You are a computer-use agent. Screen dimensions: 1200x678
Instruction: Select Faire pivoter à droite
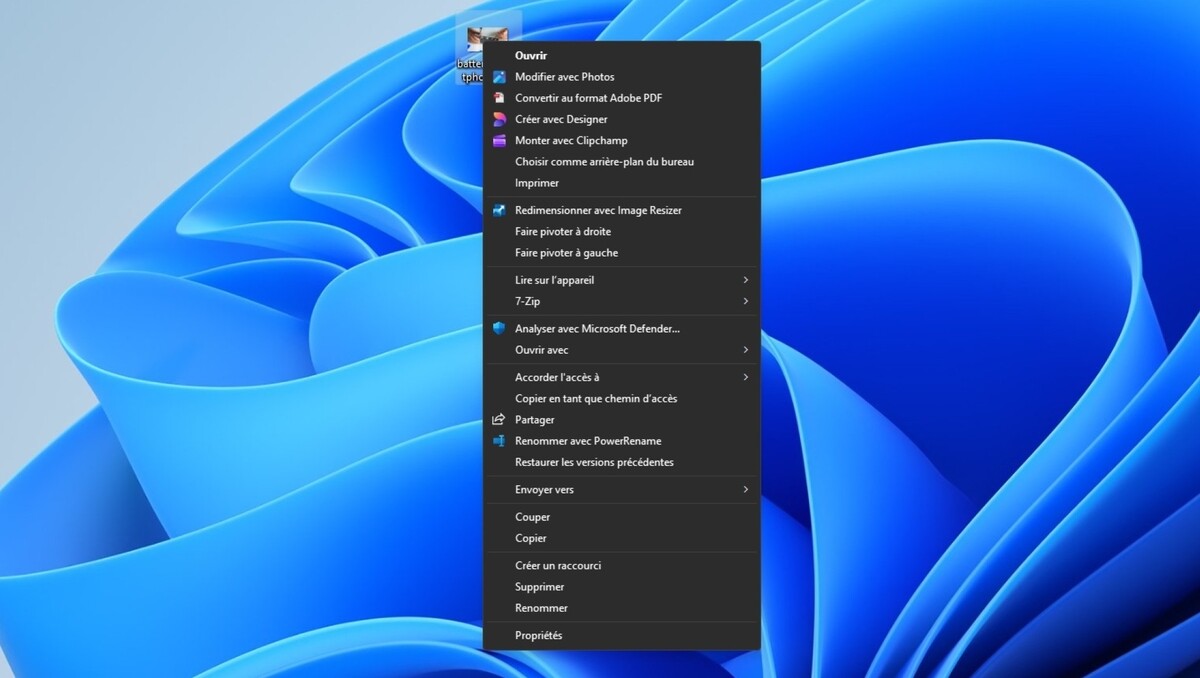pos(562,232)
